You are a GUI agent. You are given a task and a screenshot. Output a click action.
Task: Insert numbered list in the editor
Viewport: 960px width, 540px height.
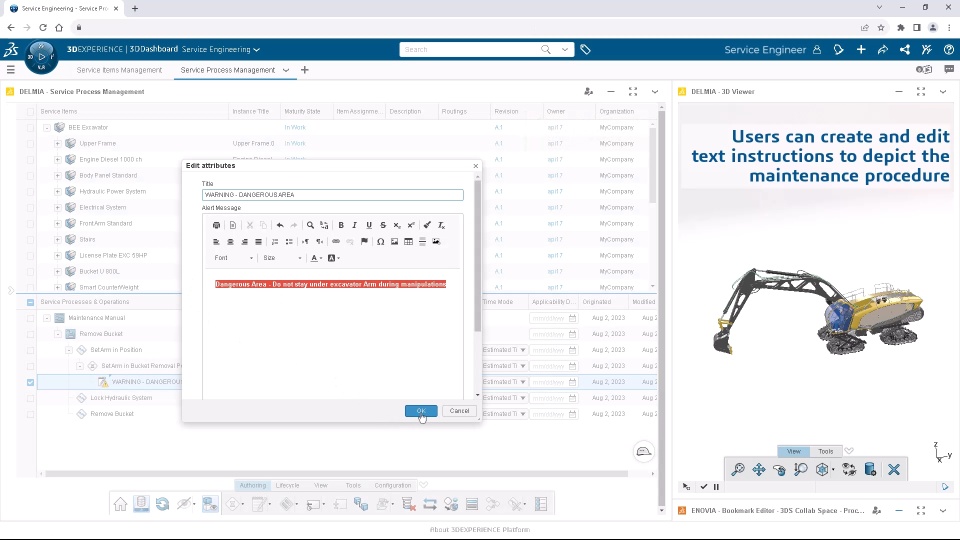[x=275, y=241]
